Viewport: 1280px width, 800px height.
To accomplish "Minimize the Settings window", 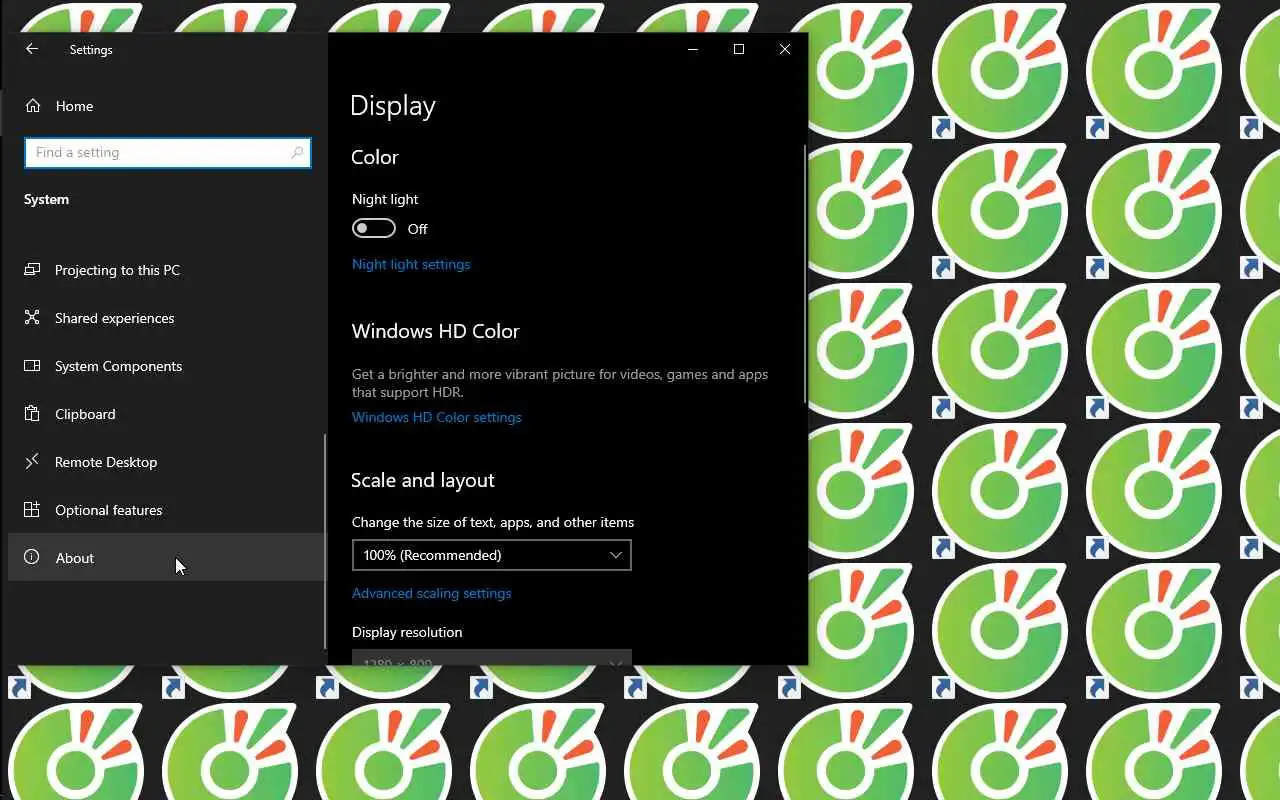I will pyautogui.click(x=693, y=49).
